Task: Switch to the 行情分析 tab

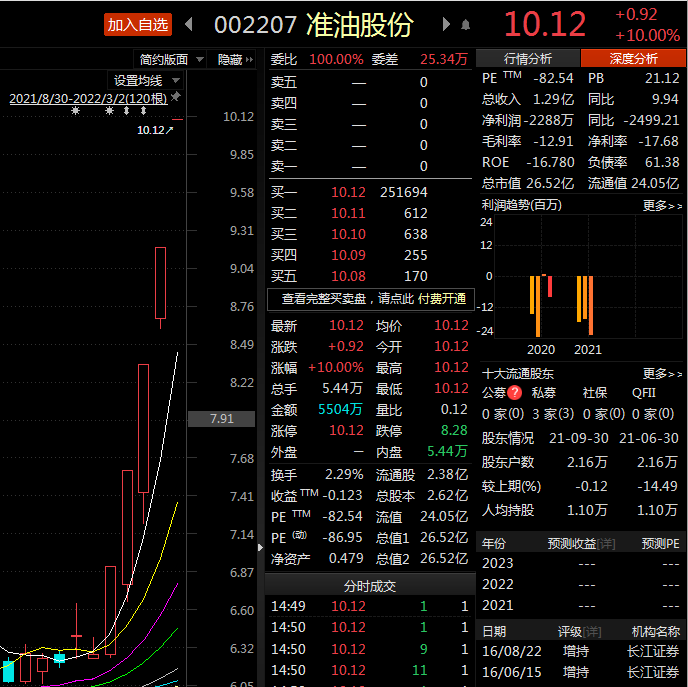Action: (x=527, y=59)
